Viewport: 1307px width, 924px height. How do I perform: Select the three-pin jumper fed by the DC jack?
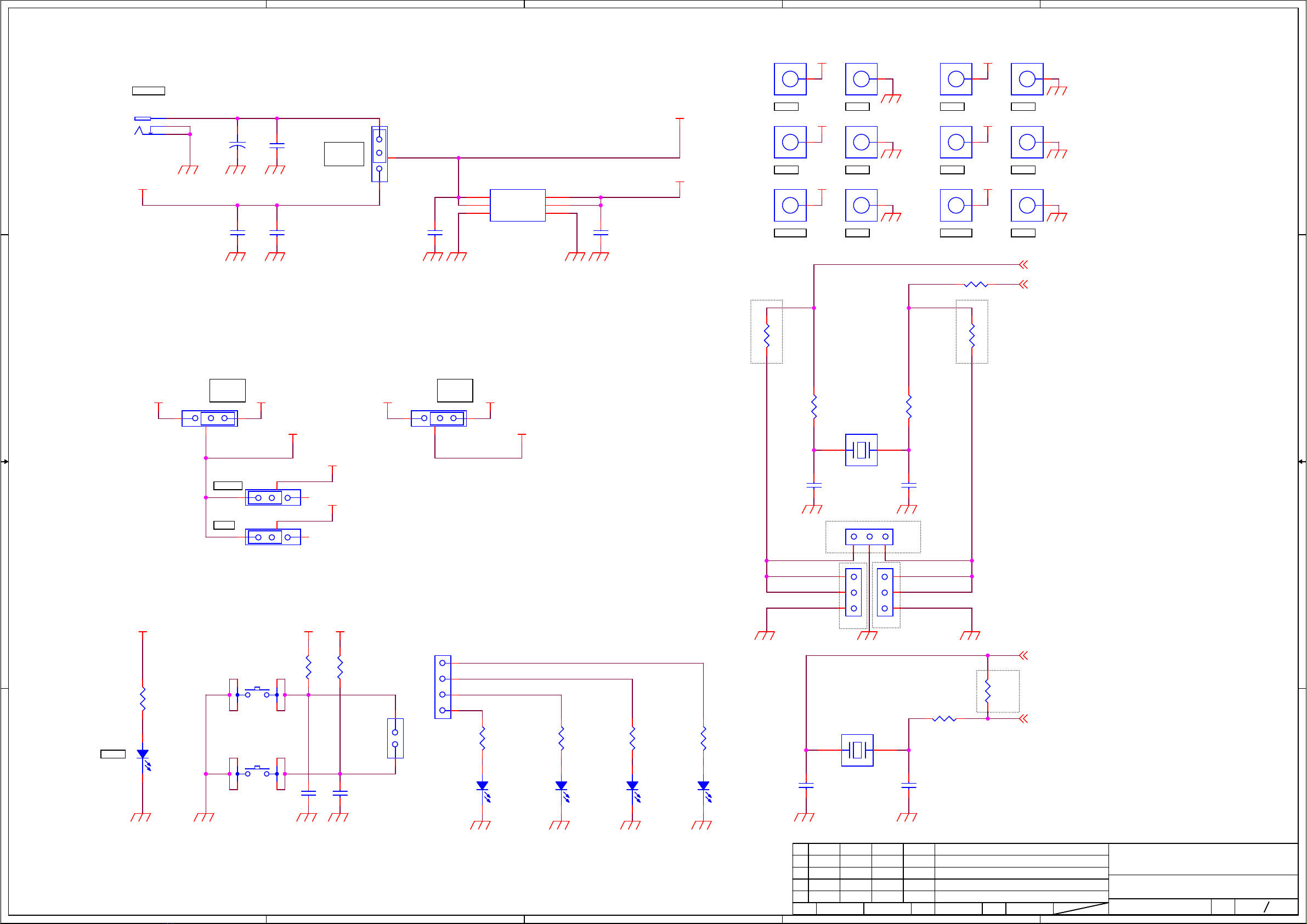(379, 154)
